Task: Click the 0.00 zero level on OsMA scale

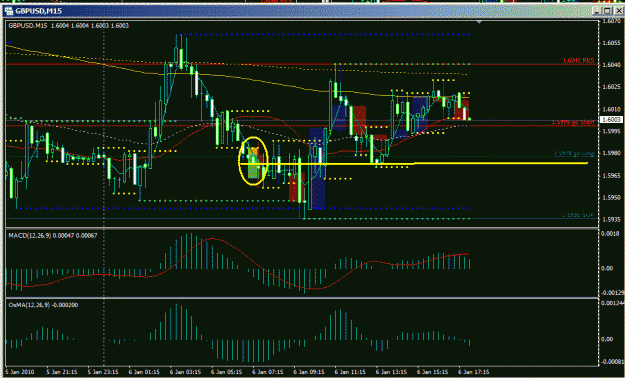Action: (x=607, y=339)
